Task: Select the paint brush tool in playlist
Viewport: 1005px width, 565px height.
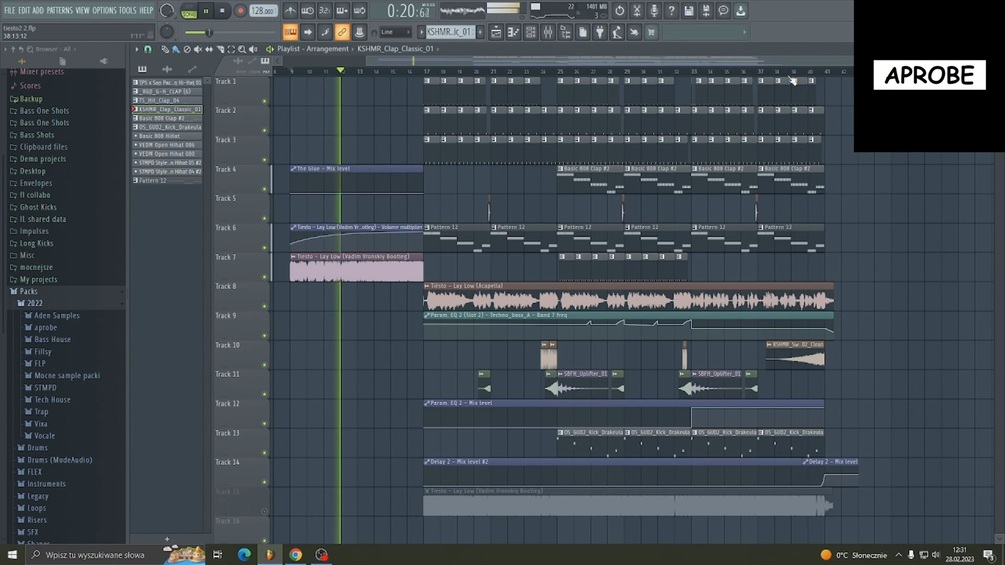Action: [x=176, y=49]
